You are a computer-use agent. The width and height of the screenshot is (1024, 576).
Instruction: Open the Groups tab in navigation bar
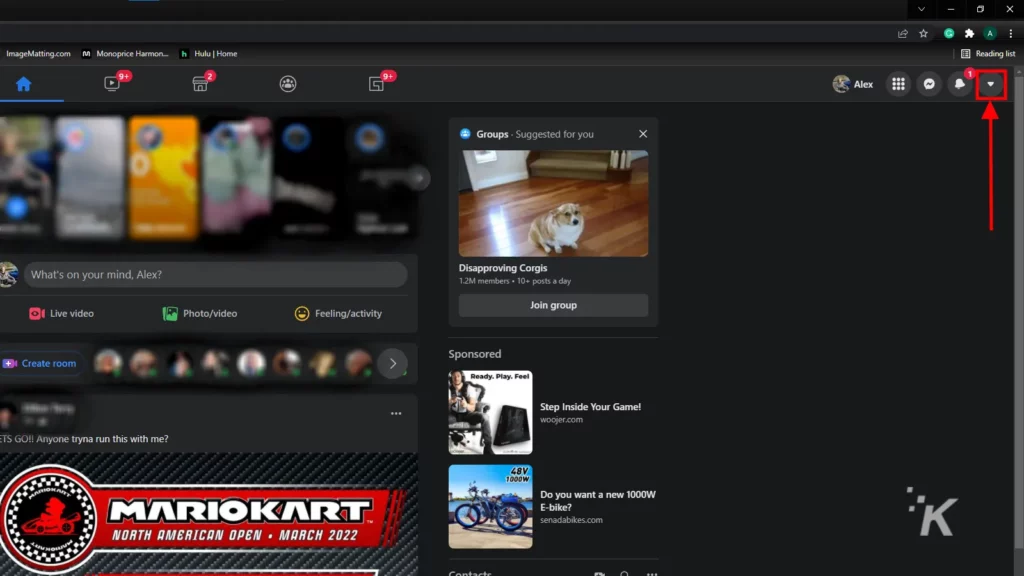pyautogui.click(x=288, y=84)
